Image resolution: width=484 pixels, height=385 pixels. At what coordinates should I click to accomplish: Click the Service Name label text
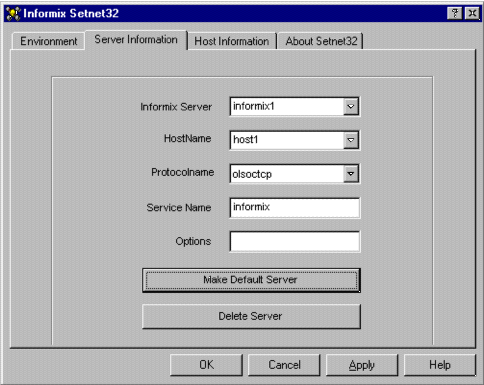(x=179, y=208)
